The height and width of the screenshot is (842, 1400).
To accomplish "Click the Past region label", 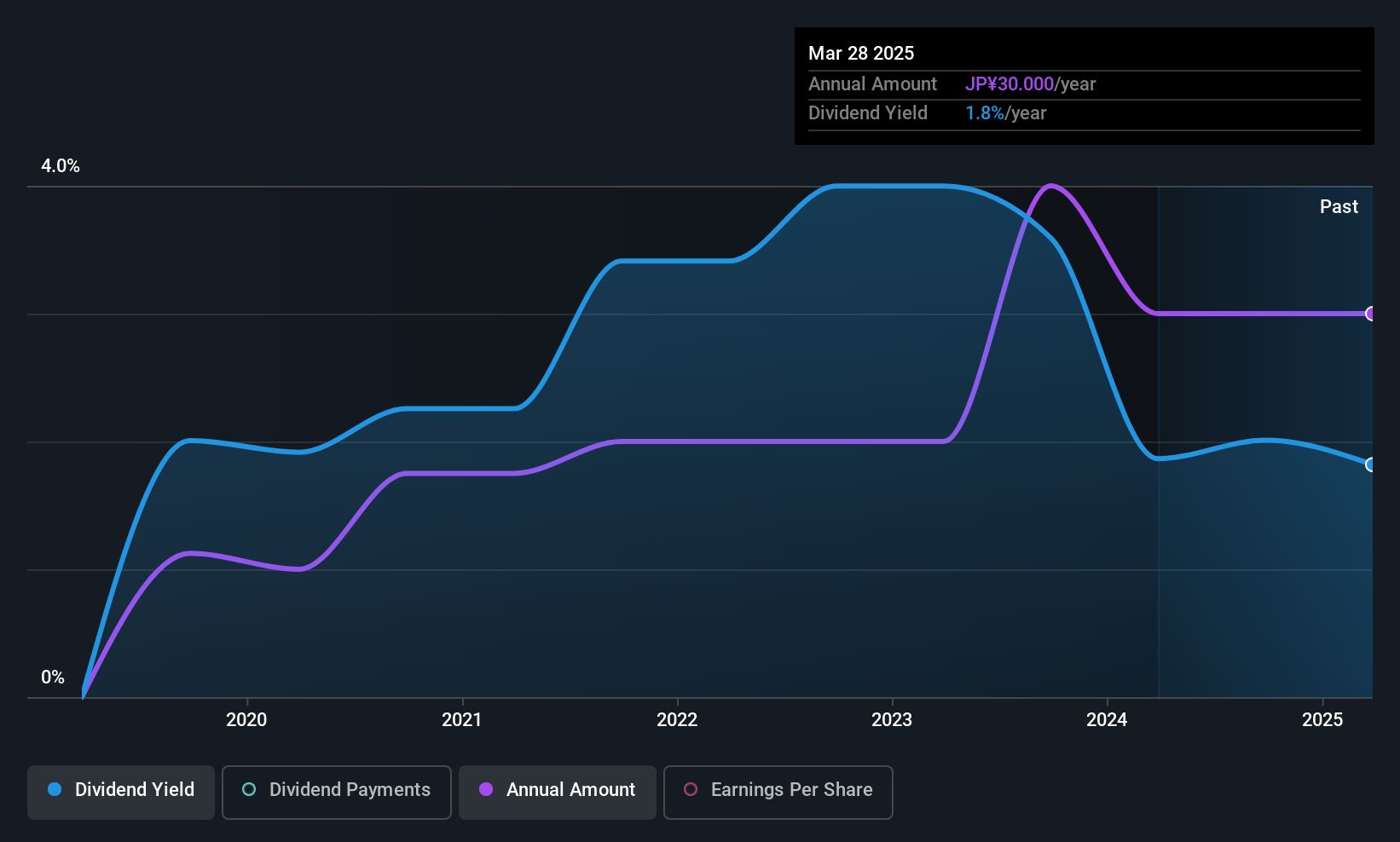I will [x=1339, y=206].
